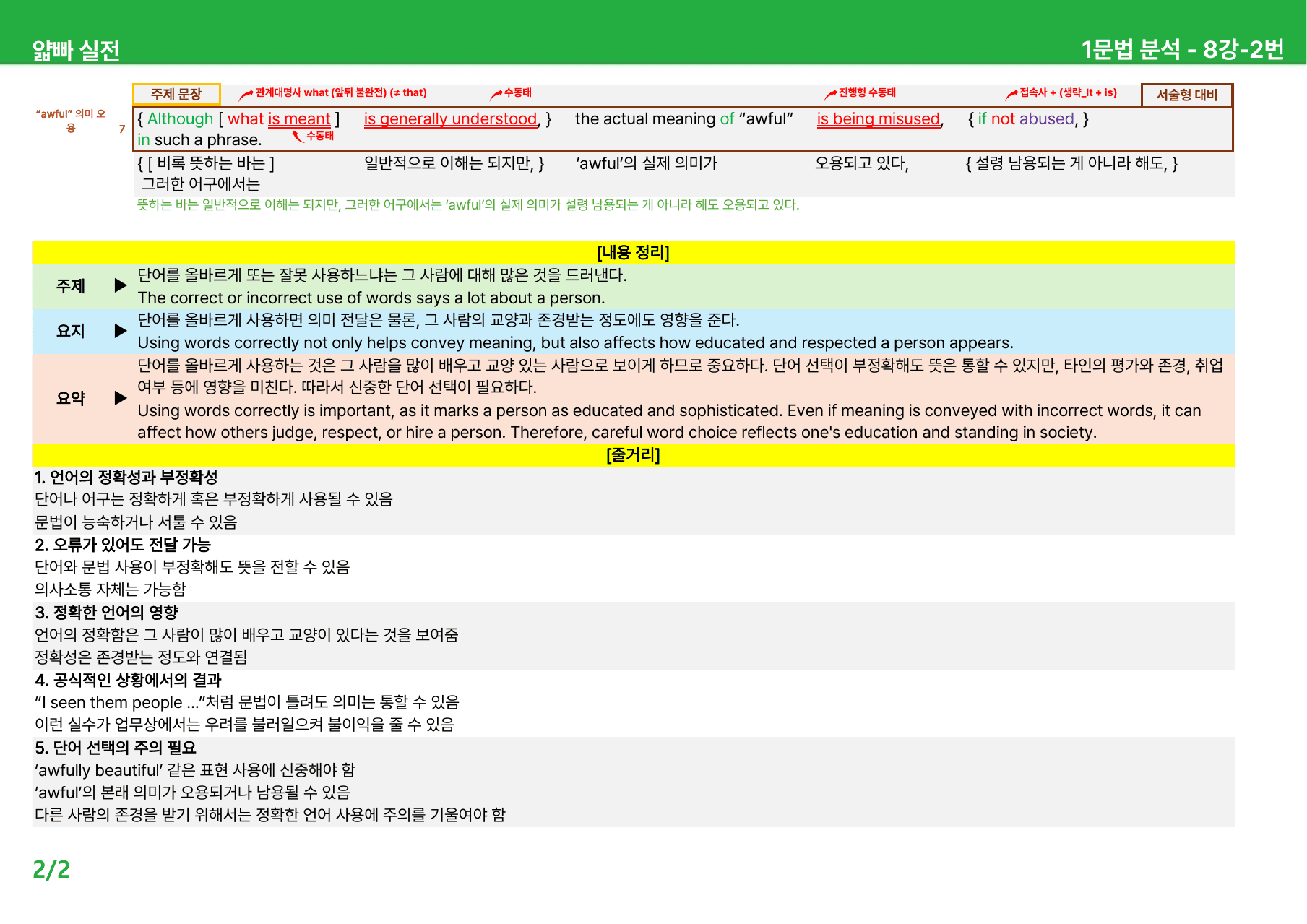Click the '[줄거리]' yellow heading
The width and height of the screenshot is (1307, 924).
click(634, 455)
